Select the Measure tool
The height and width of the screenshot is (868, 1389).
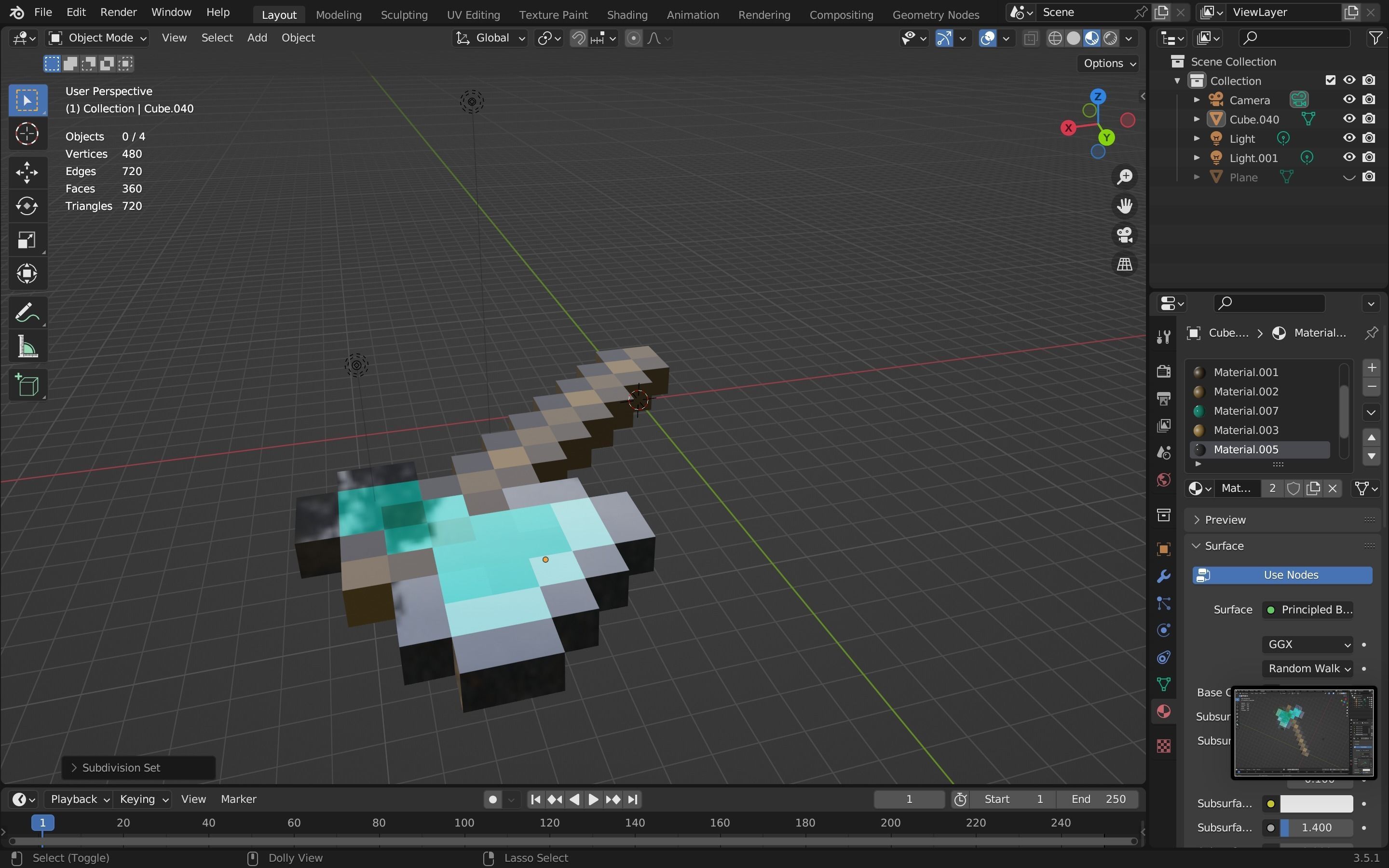click(x=27, y=347)
